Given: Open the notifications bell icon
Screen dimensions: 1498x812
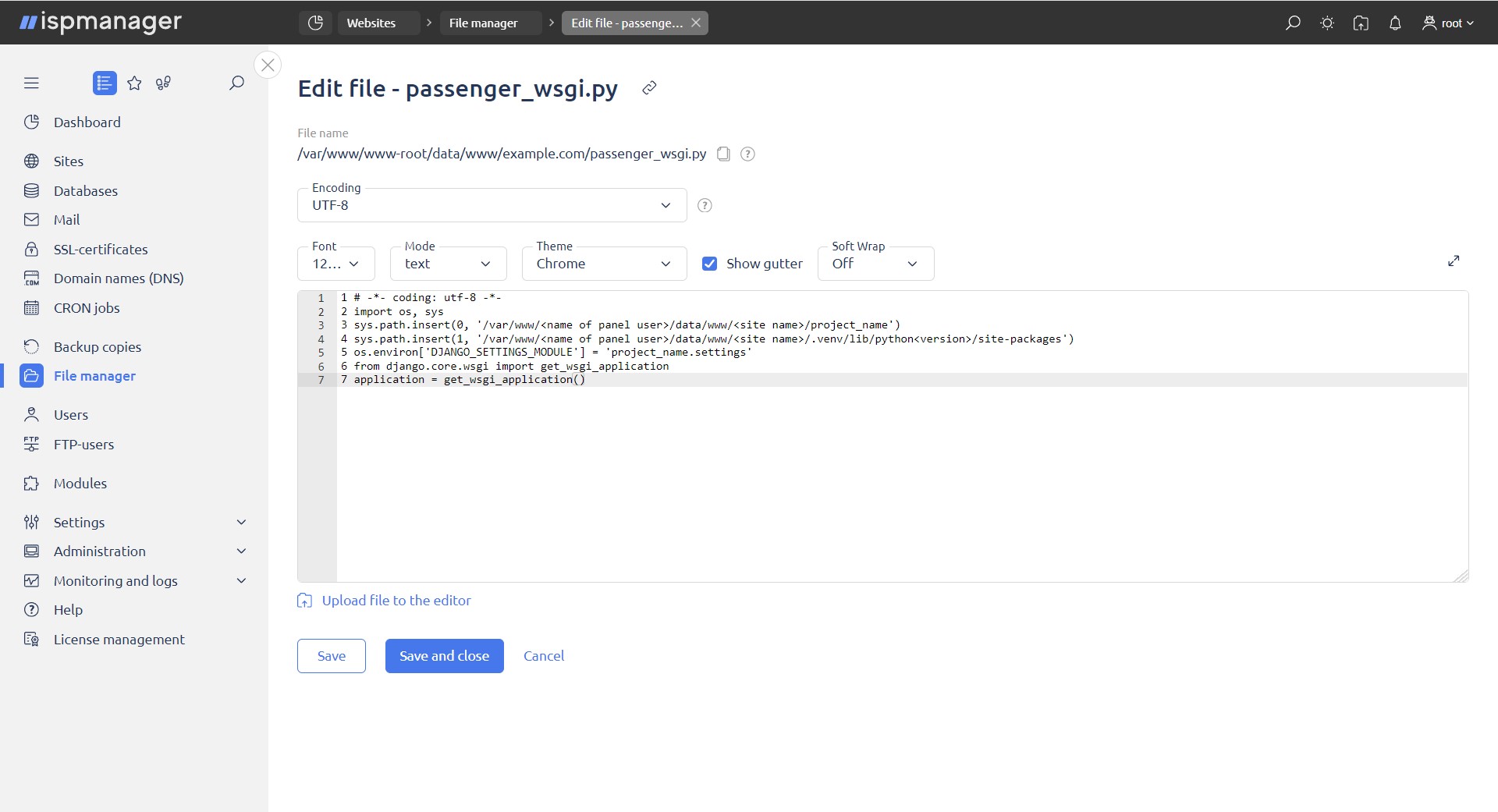Looking at the screenshot, I should click(1395, 23).
